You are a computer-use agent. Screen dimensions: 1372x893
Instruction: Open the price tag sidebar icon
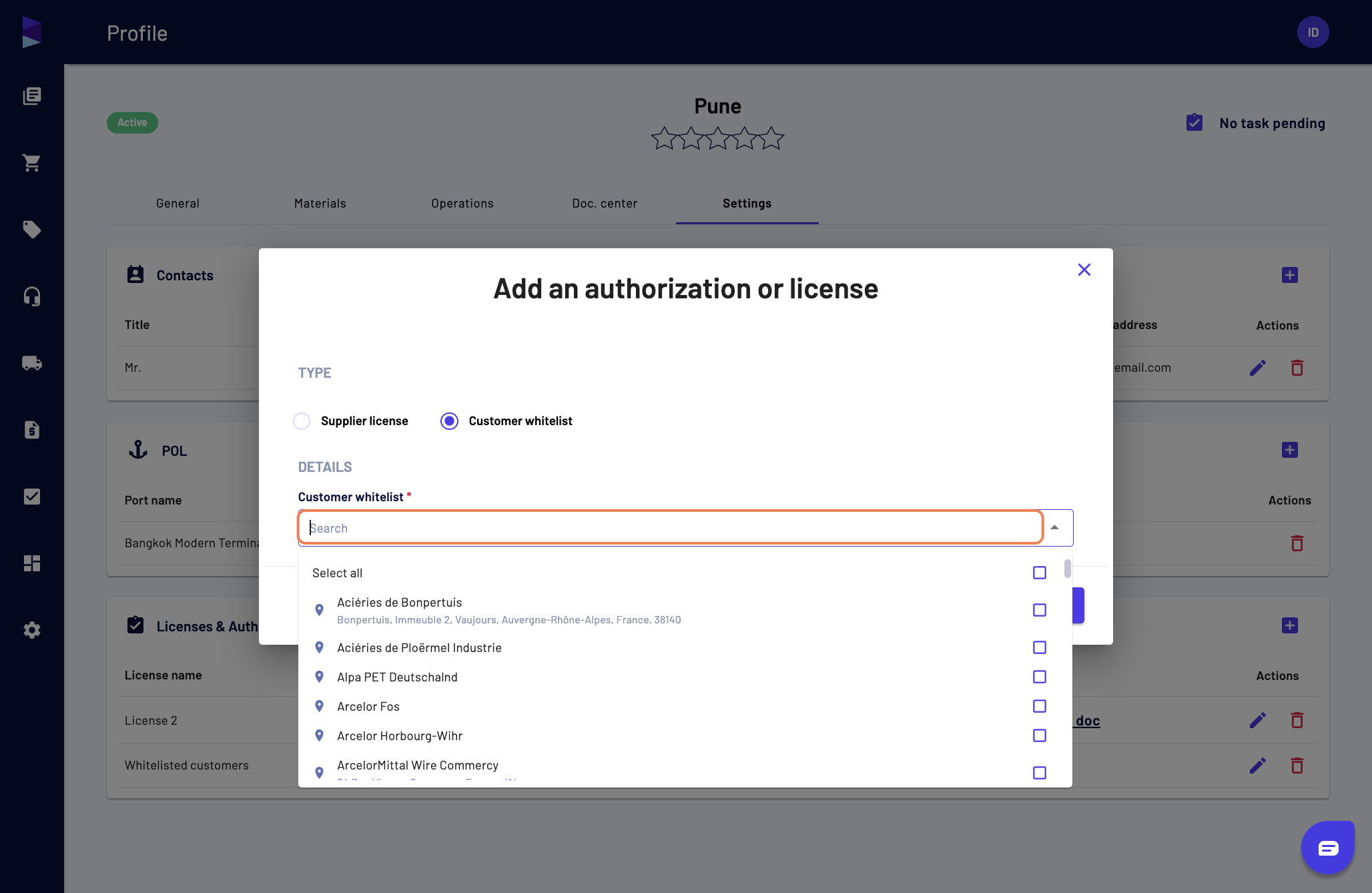(31, 230)
